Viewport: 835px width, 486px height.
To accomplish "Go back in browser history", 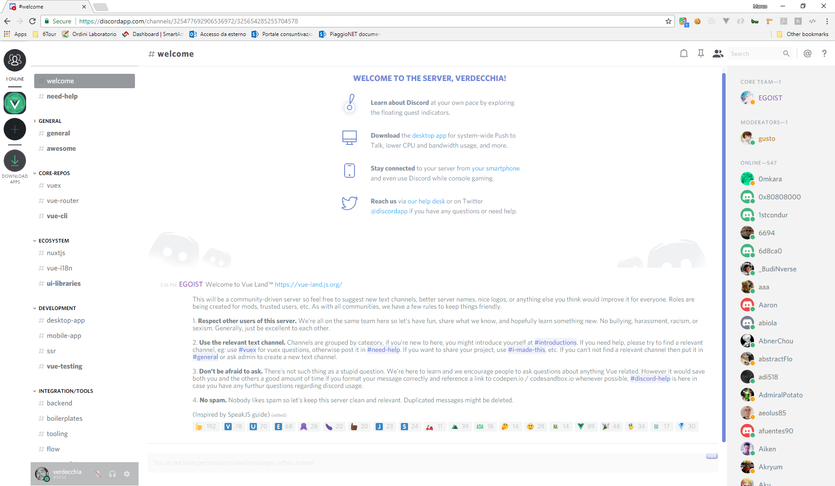I will click(x=7, y=21).
